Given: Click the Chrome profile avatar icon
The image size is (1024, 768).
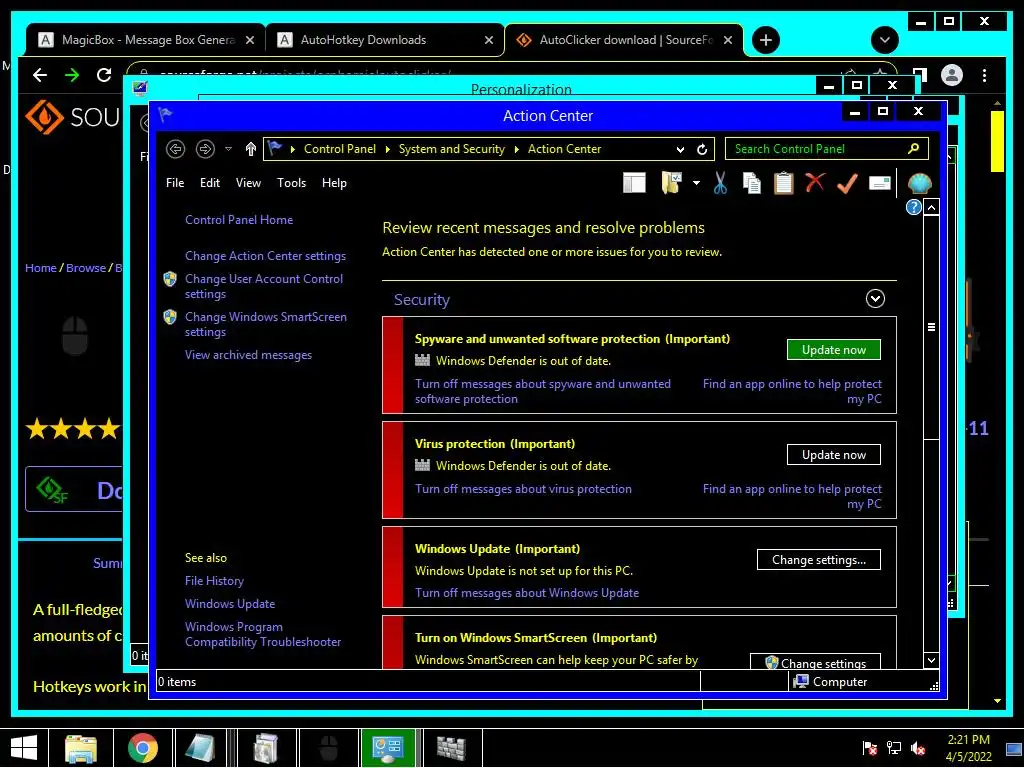Looking at the screenshot, I should (952, 76).
